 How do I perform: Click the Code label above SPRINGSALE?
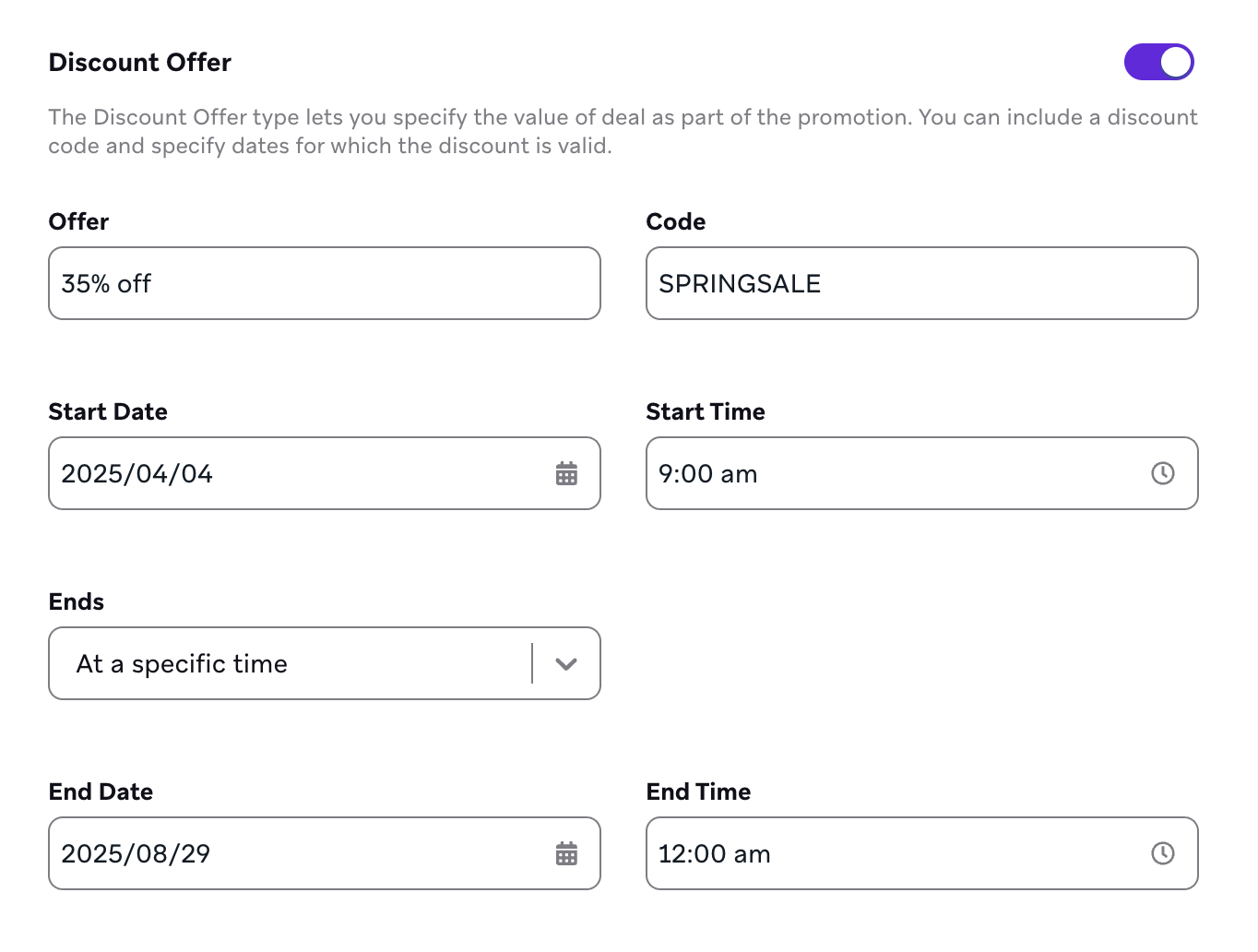676,221
